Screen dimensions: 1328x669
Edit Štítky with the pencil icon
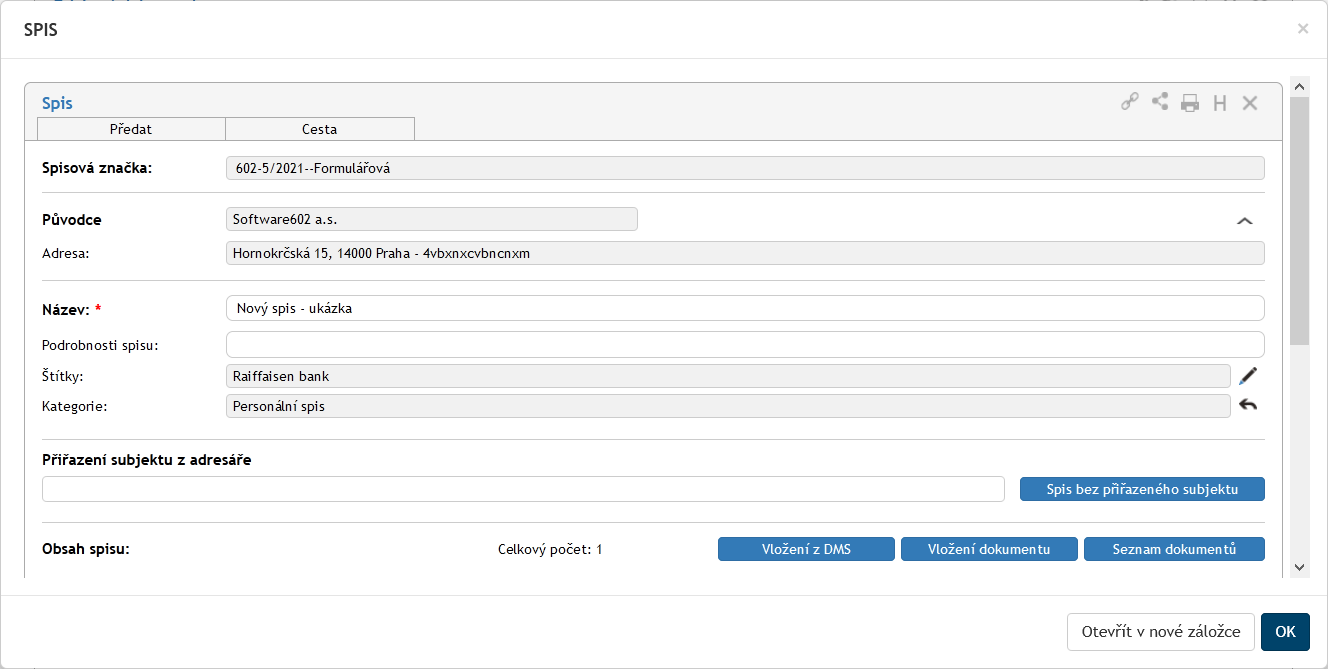[1247, 376]
